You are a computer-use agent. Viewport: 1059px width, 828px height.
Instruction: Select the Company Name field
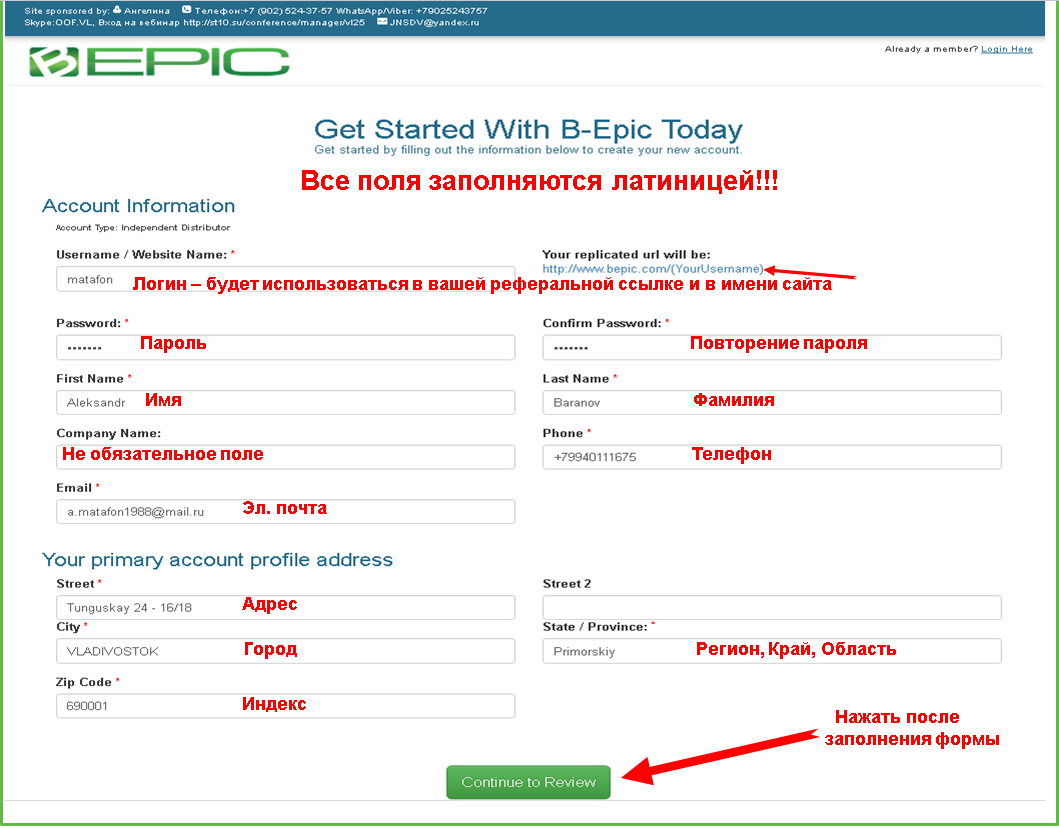click(285, 457)
